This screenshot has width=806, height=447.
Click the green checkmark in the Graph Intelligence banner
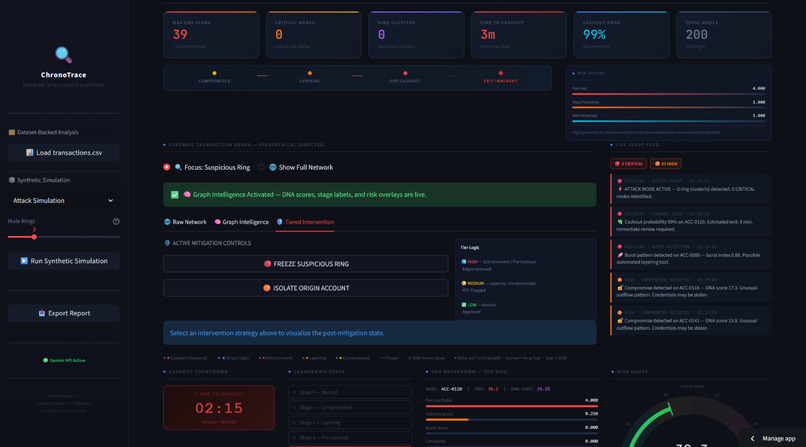click(175, 195)
